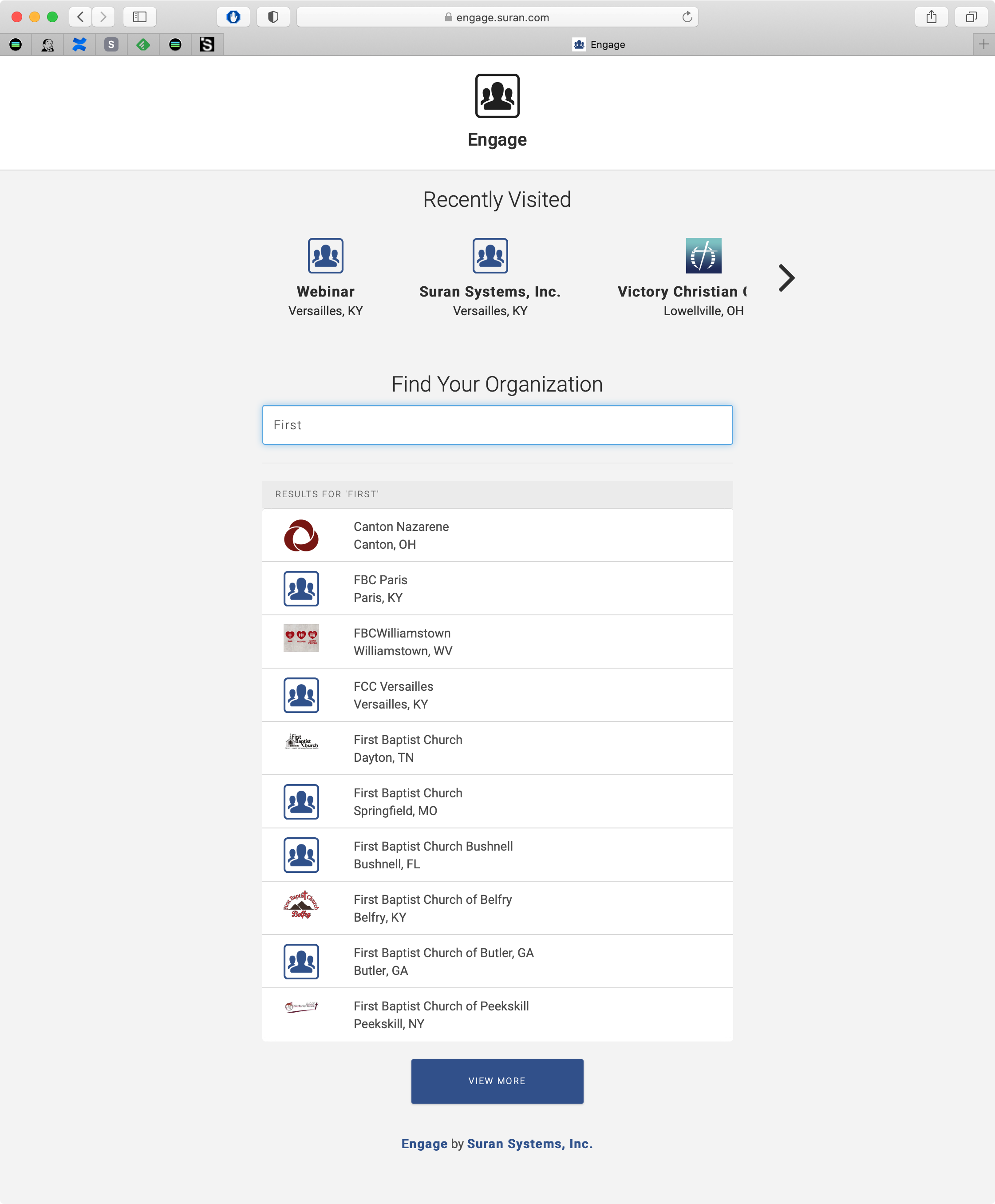Click the Canton Nazarene red swirl logo

tap(301, 535)
